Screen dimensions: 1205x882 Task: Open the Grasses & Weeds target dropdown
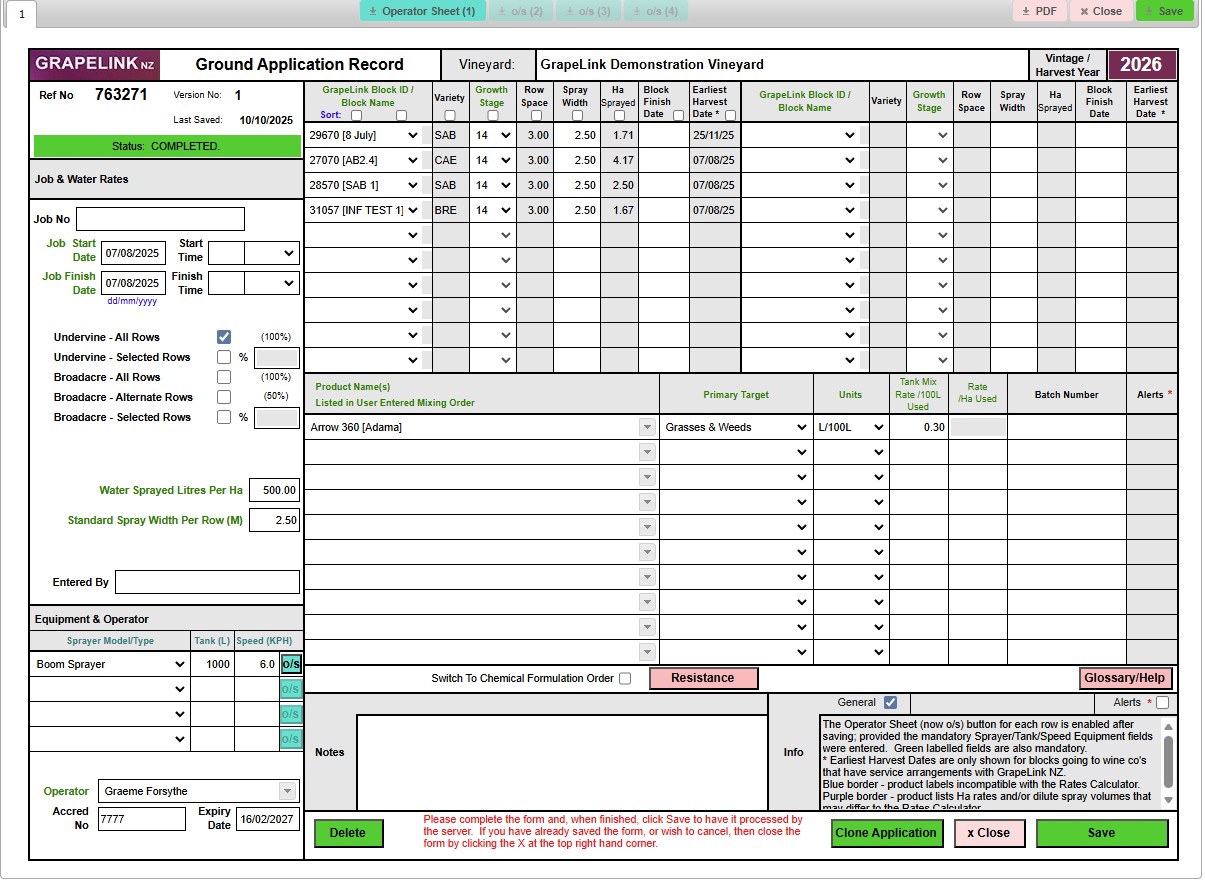point(800,427)
